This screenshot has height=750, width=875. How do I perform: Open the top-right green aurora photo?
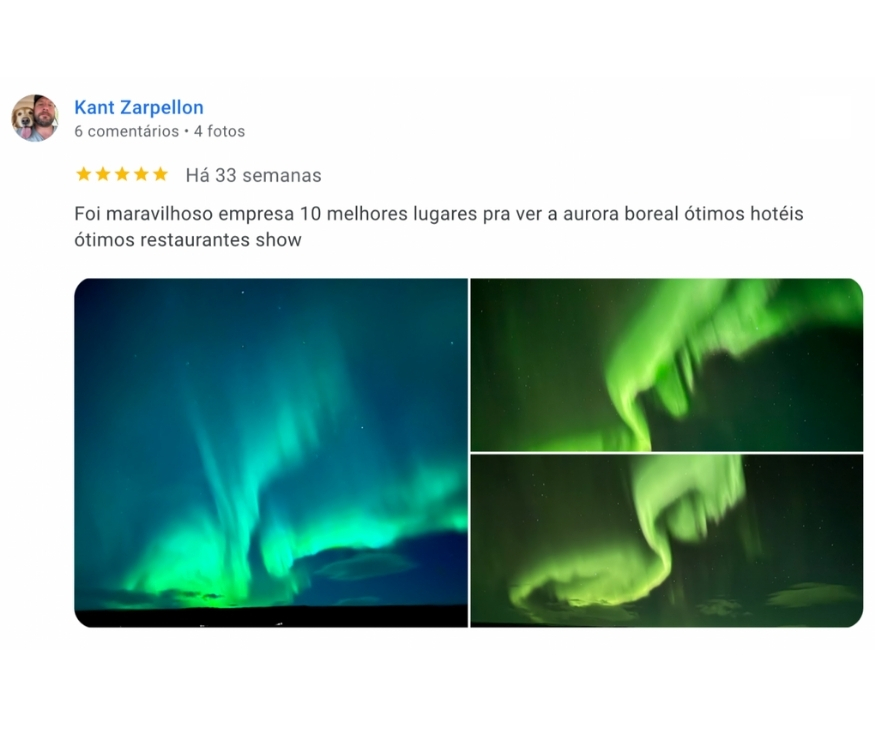[667, 364]
